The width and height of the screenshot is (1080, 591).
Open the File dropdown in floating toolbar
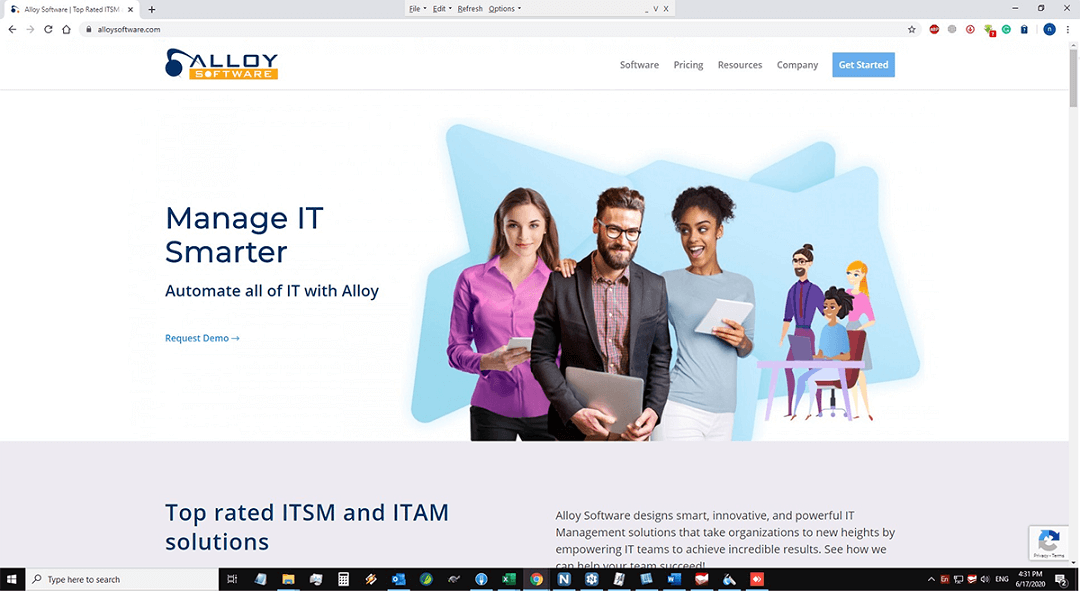point(417,9)
